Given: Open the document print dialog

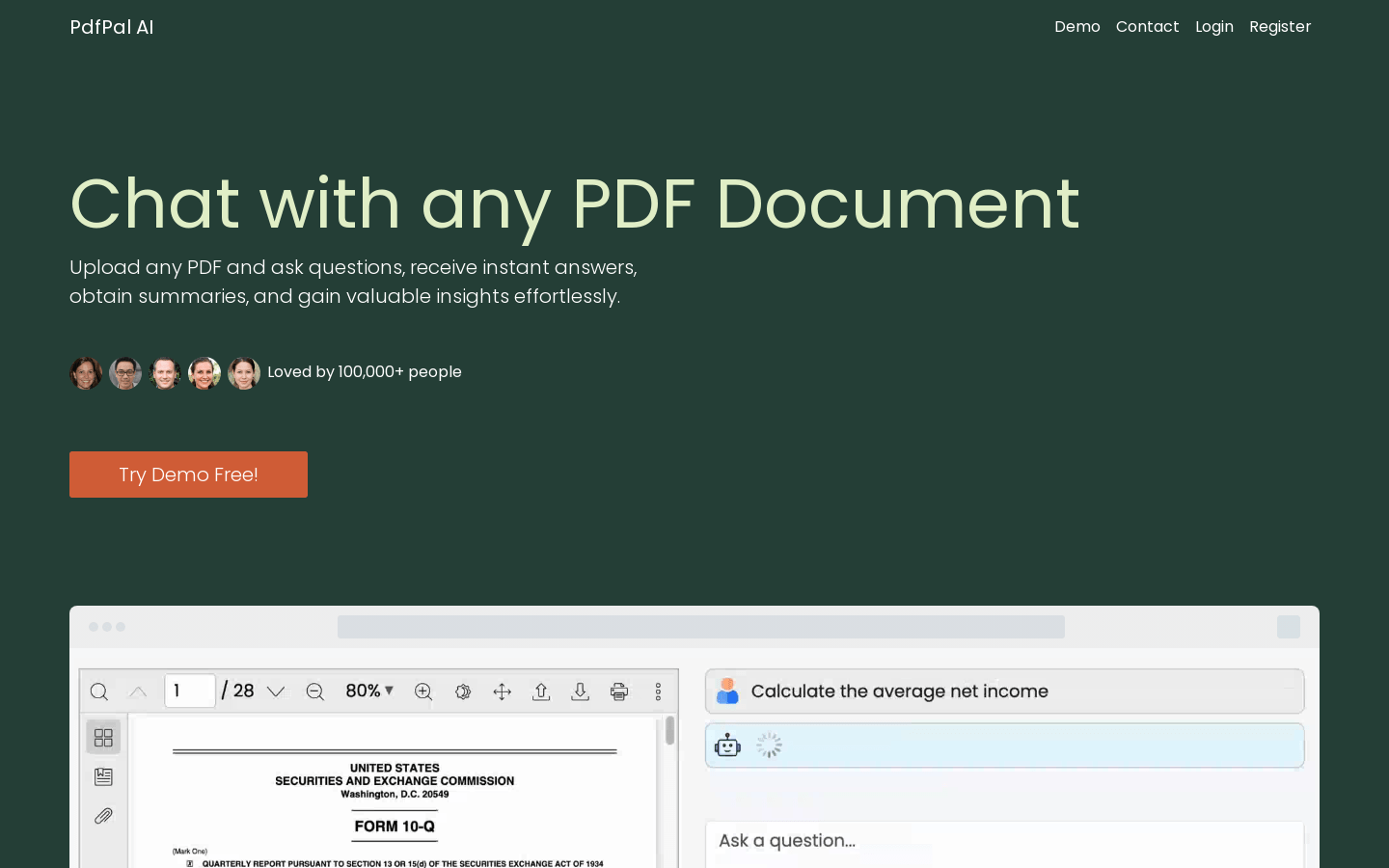Looking at the screenshot, I should tap(618, 692).
